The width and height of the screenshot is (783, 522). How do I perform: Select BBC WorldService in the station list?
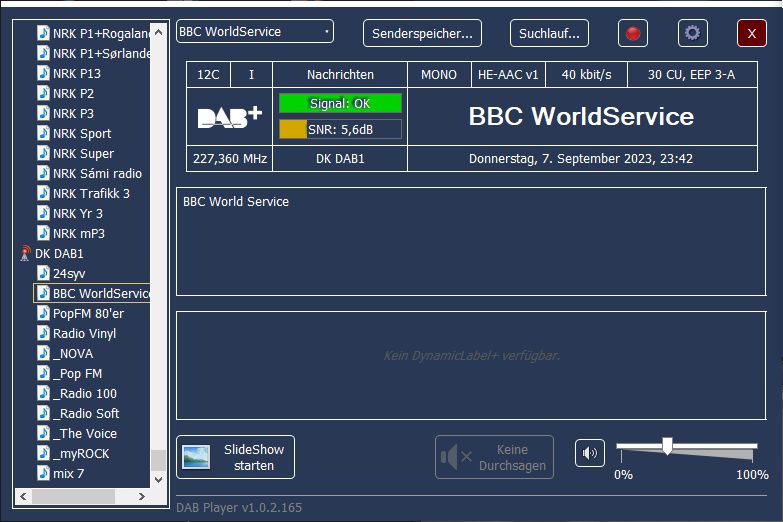pyautogui.click(x=92, y=293)
